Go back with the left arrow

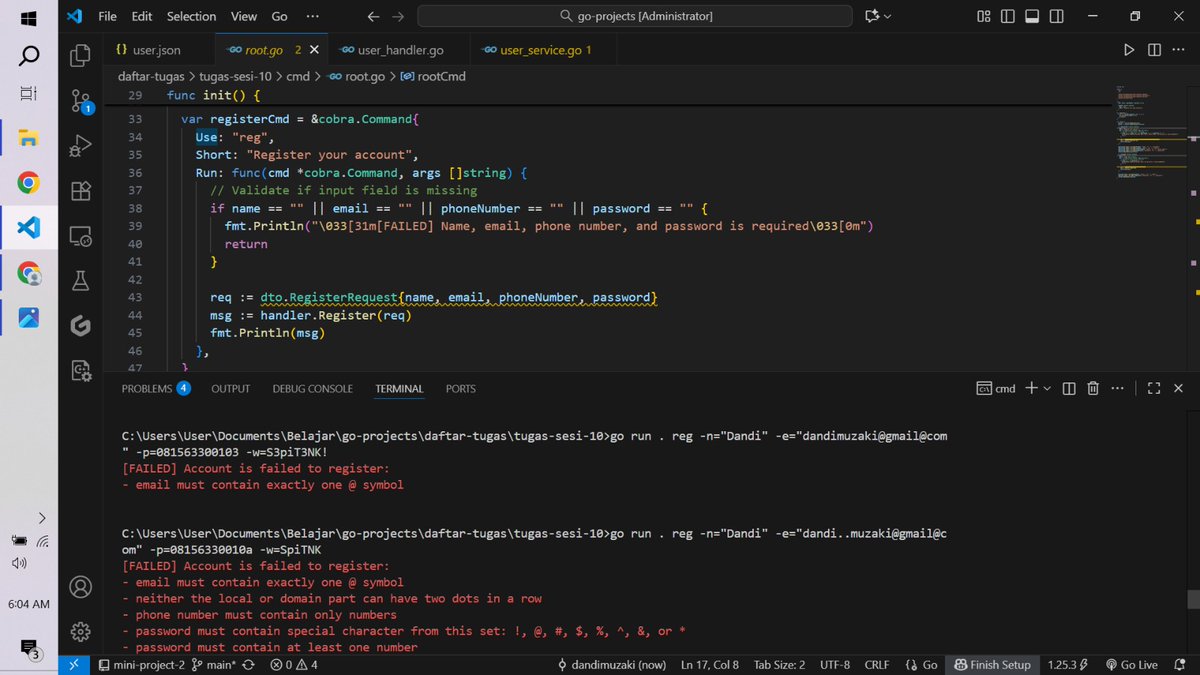pos(373,16)
